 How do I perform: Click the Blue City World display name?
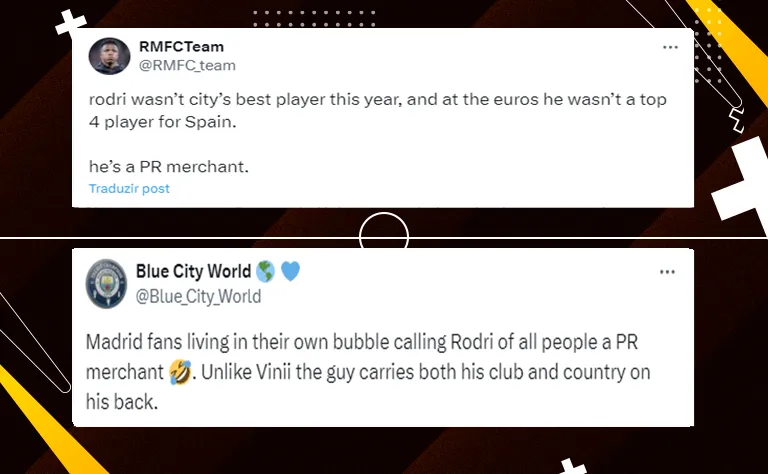(193, 271)
